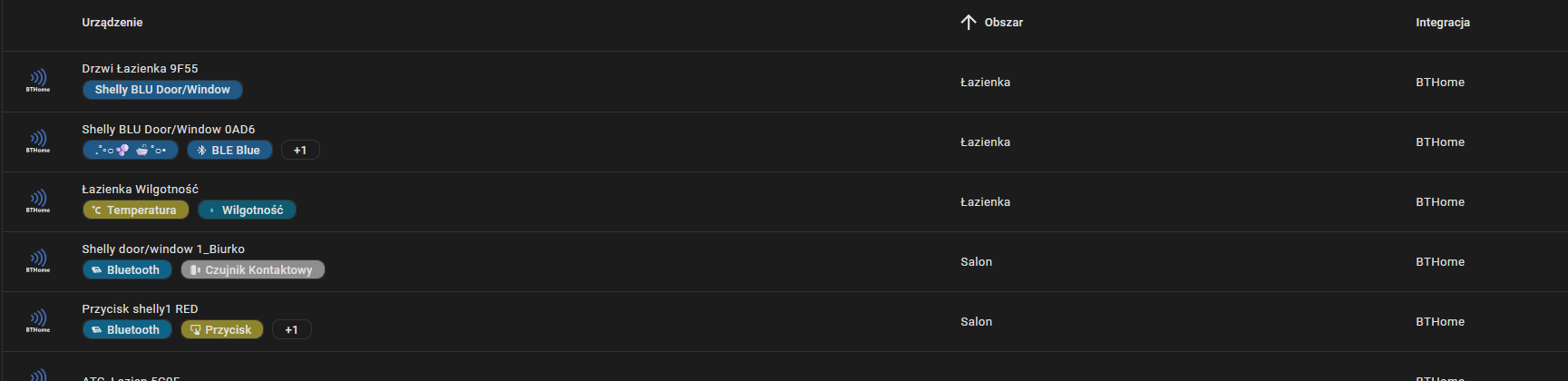The height and width of the screenshot is (381, 1568).
Task: Click BTHome icon of Drzwi Łazienka 9F55
Action: [38, 81]
